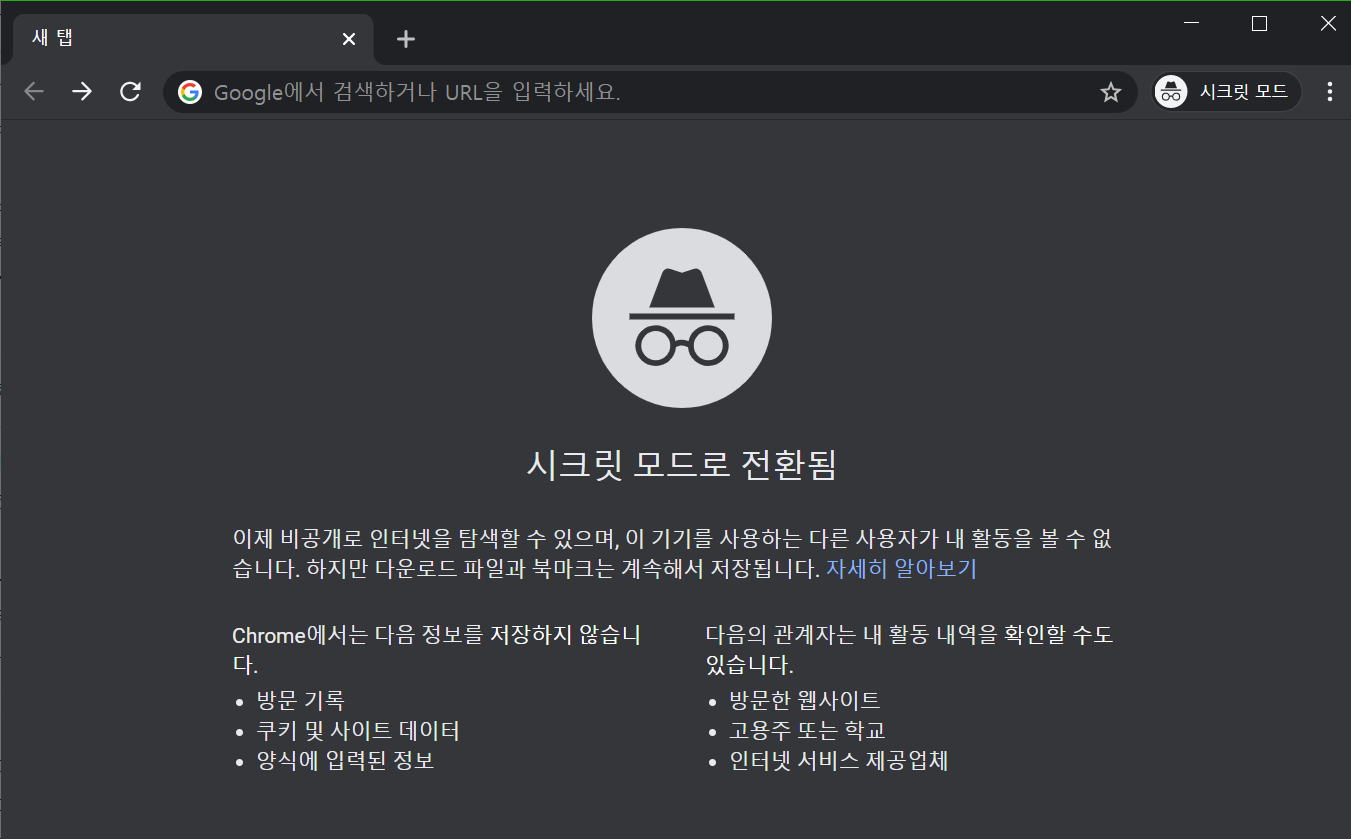Minimize the Chrome window
The image size is (1351, 839).
click(1191, 23)
